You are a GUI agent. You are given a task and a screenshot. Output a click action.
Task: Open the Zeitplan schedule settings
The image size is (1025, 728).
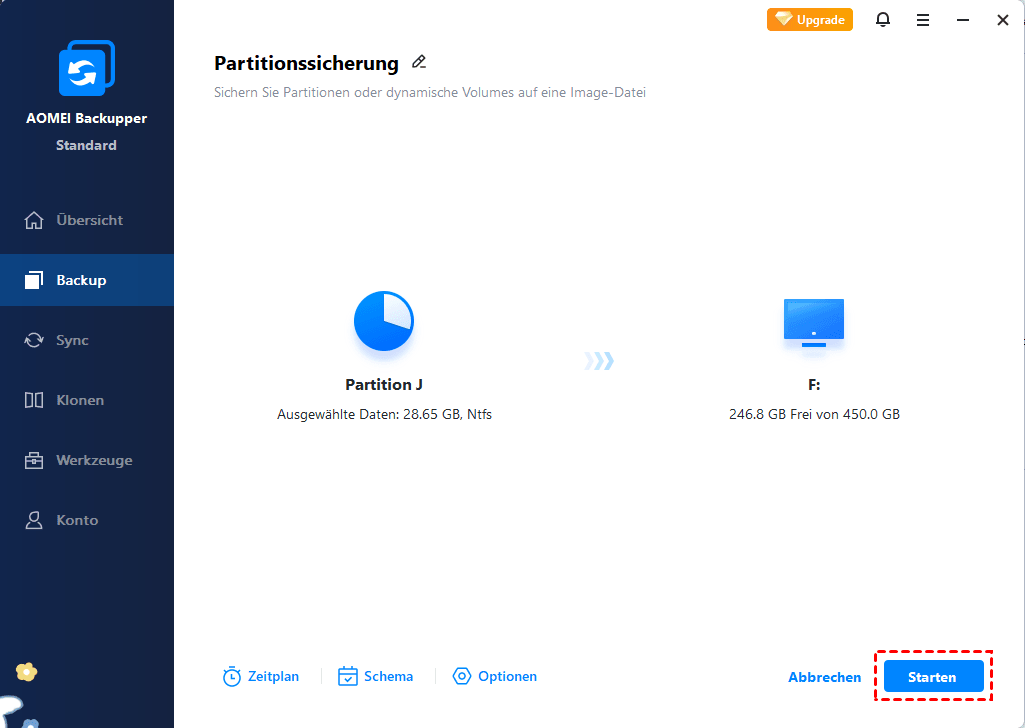coord(261,676)
